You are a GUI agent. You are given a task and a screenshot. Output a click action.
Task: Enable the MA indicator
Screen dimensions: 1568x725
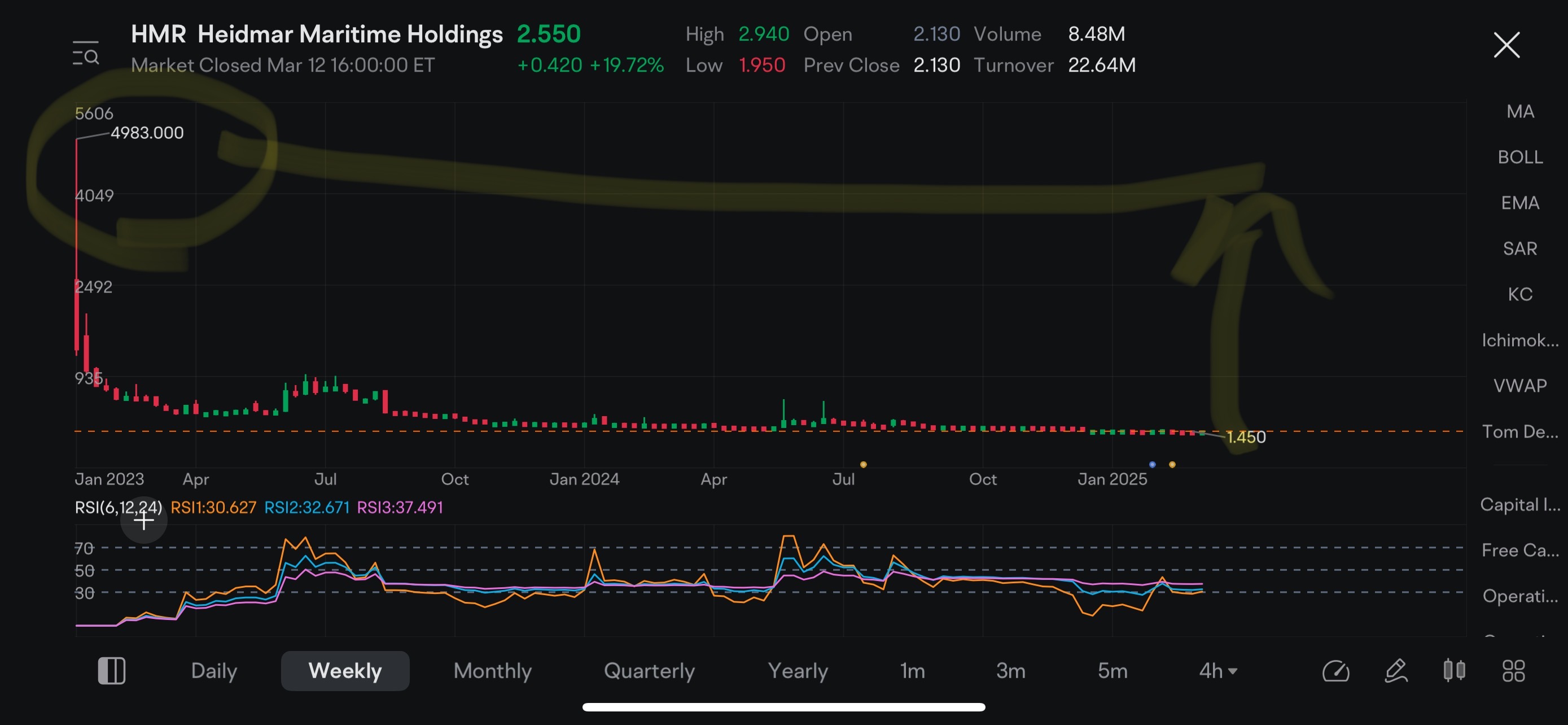coord(1520,111)
